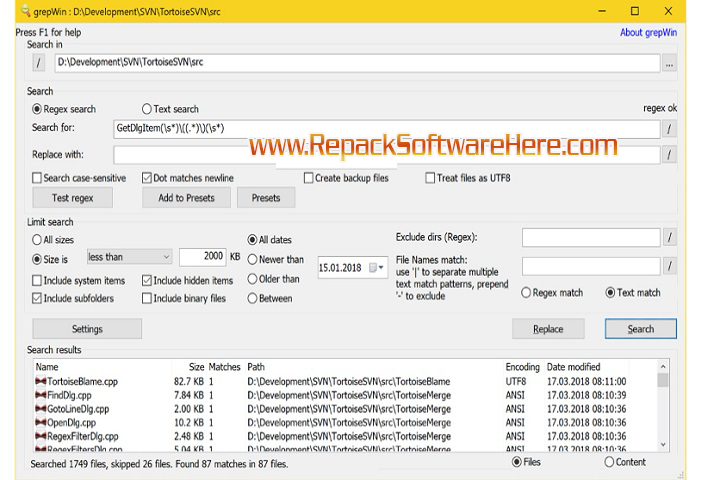
Task: Click slash button next to Search for field
Action: (x=669, y=129)
